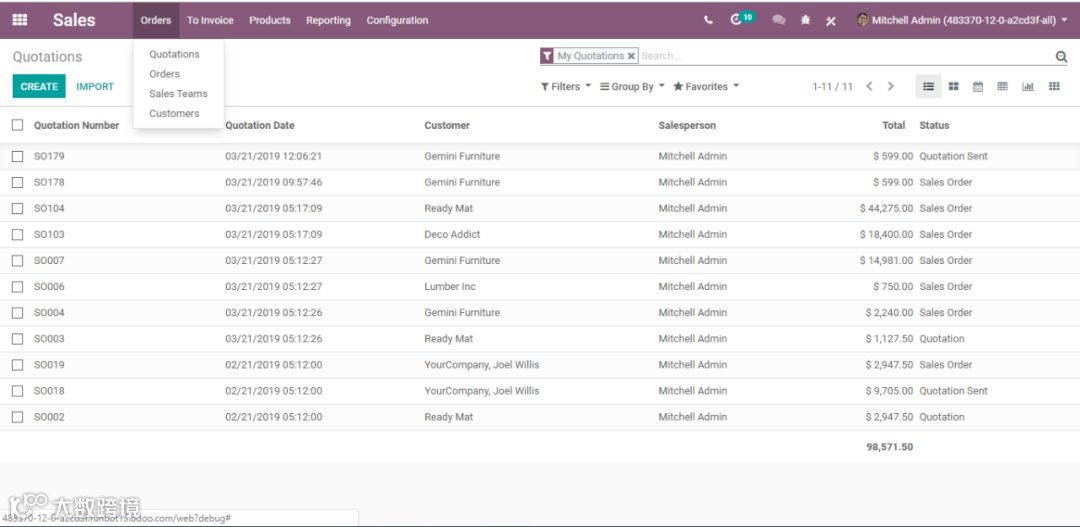1080x527 pixels.
Task: Click Deco Addict customer cell
Action: click(453, 235)
